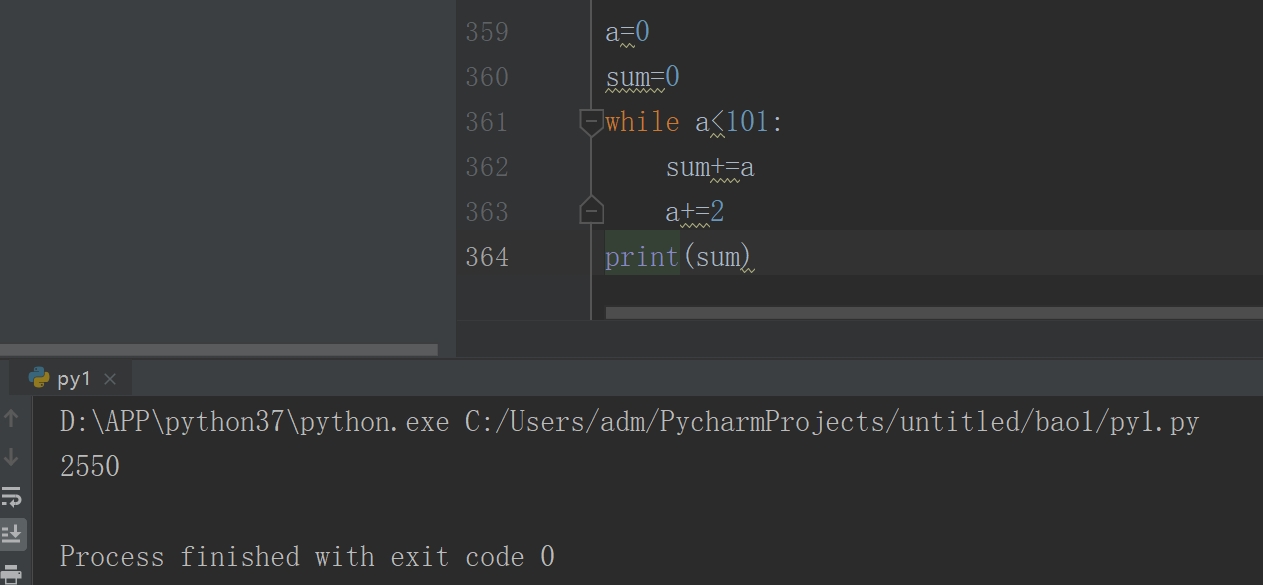Click line number 360 in the gutter
The height and width of the screenshot is (585, 1263).
click(x=487, y=77)
